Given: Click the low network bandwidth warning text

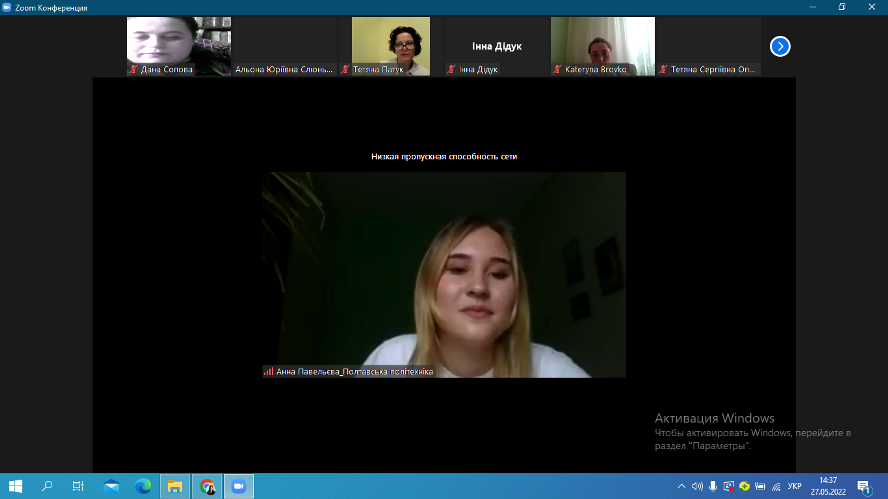Looking at the screenshot, I should [x=444, y=156].
